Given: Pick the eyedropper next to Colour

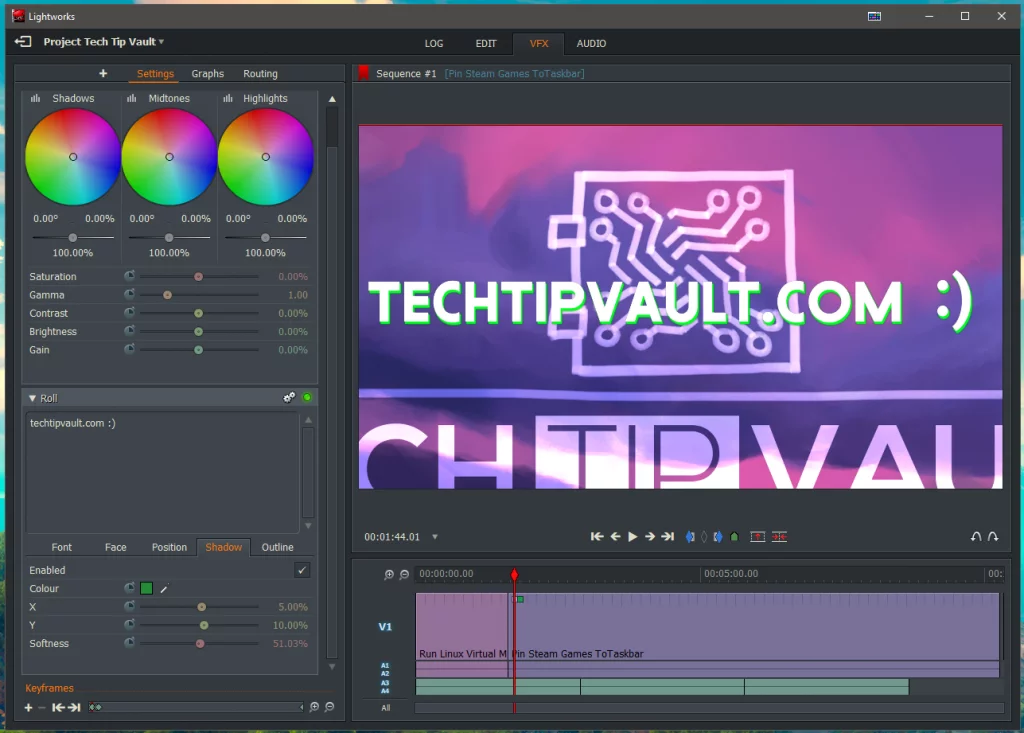Looking at the screenshot, I should click(164, 589).
